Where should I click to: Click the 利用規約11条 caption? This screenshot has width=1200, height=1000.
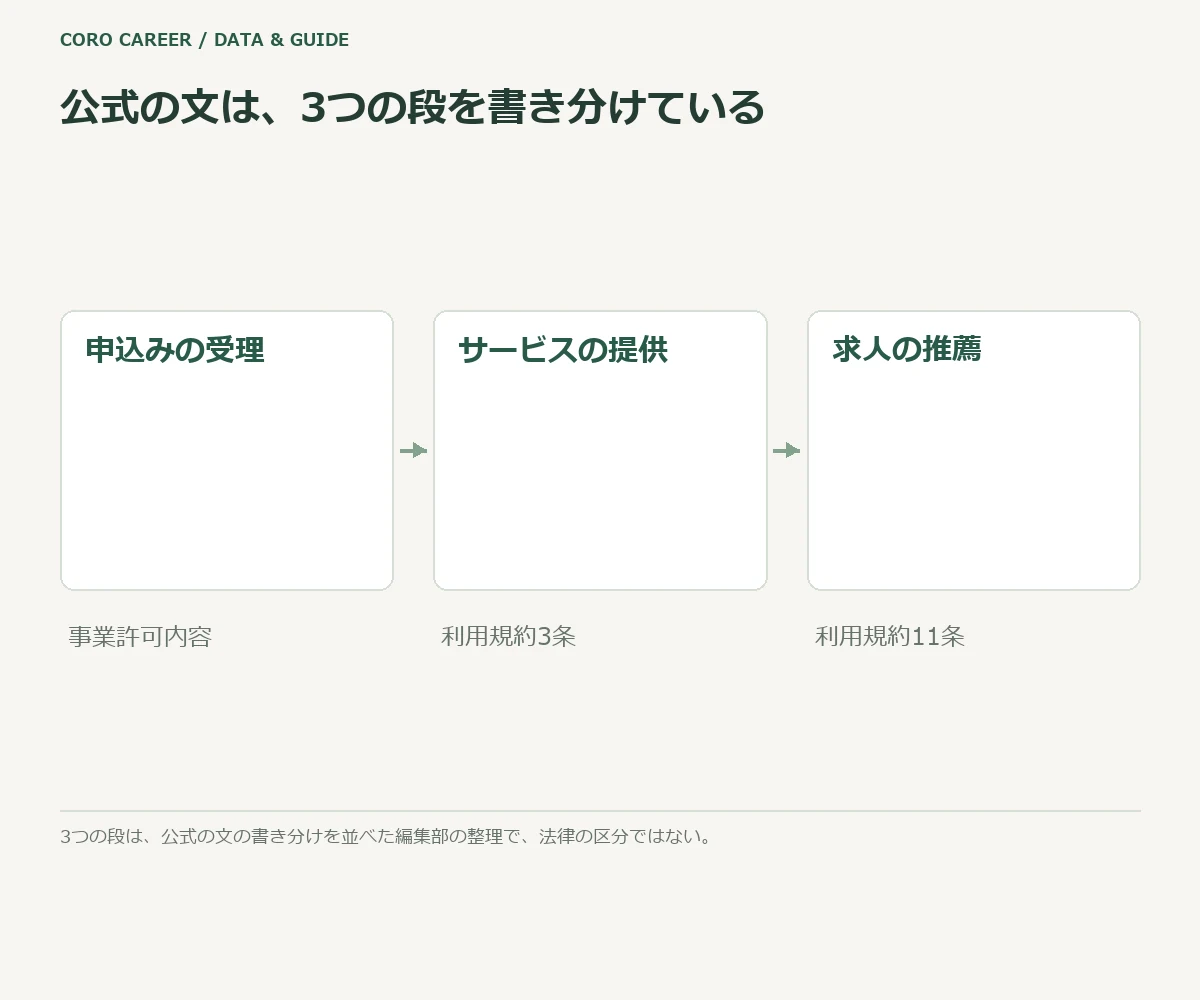click(x=889, y=636)
